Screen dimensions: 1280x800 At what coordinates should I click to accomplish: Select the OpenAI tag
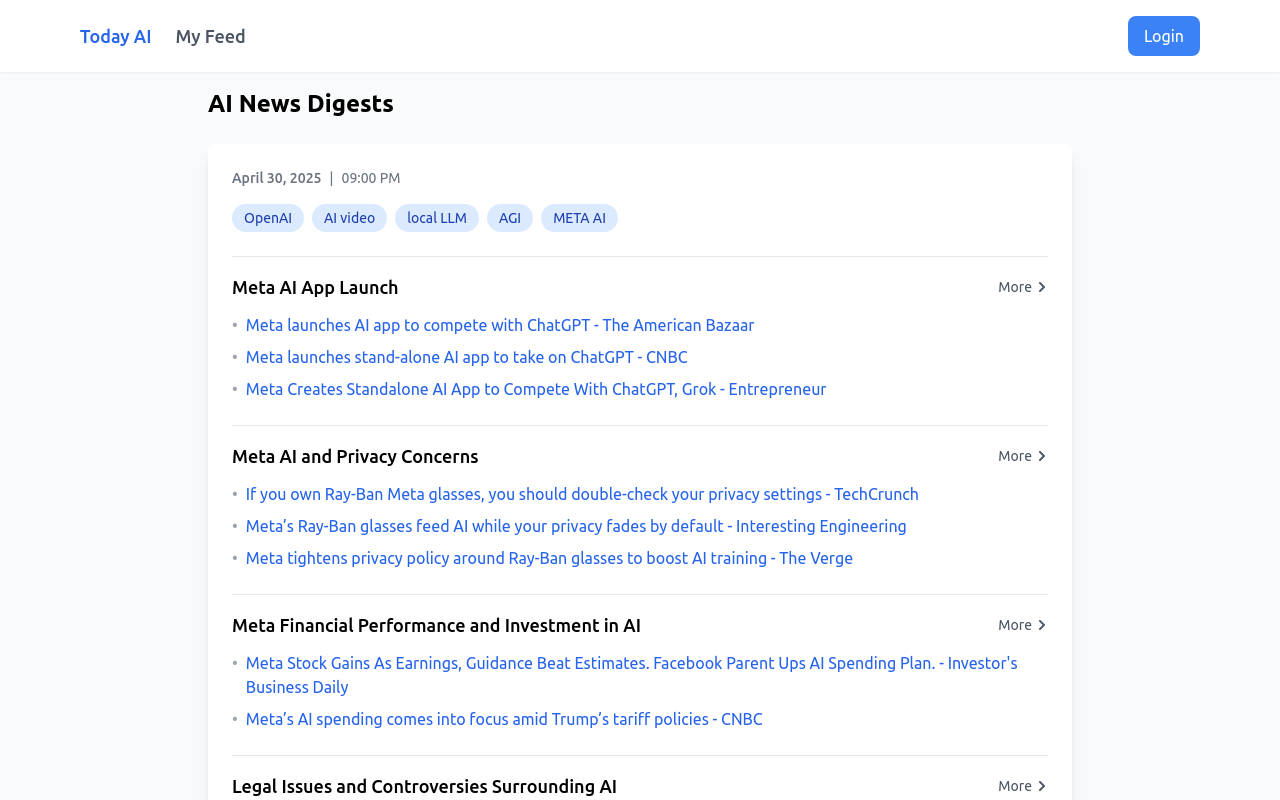[x=268, y=218]
